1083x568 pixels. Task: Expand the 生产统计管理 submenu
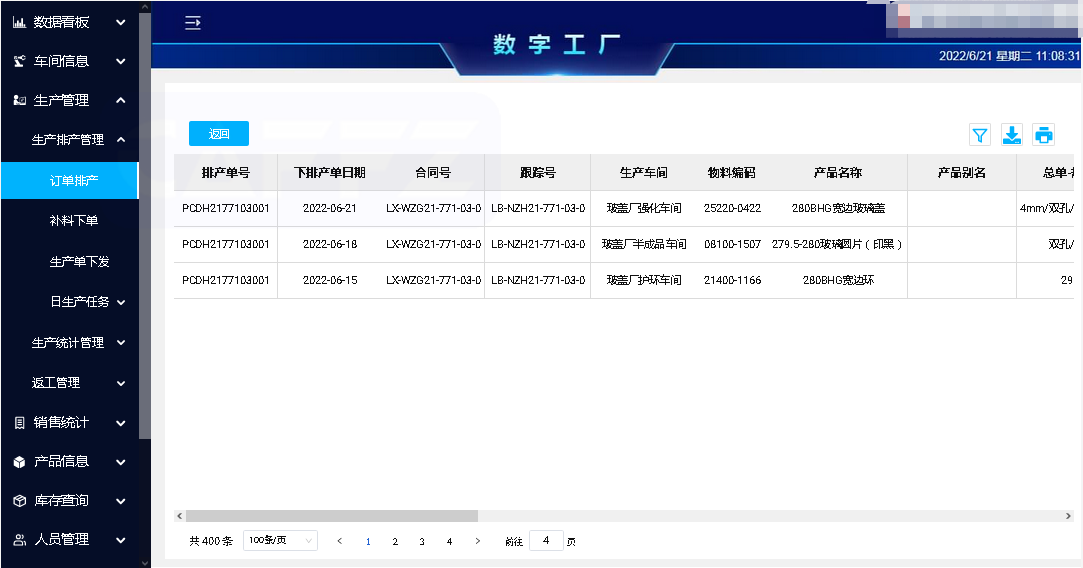121,343
